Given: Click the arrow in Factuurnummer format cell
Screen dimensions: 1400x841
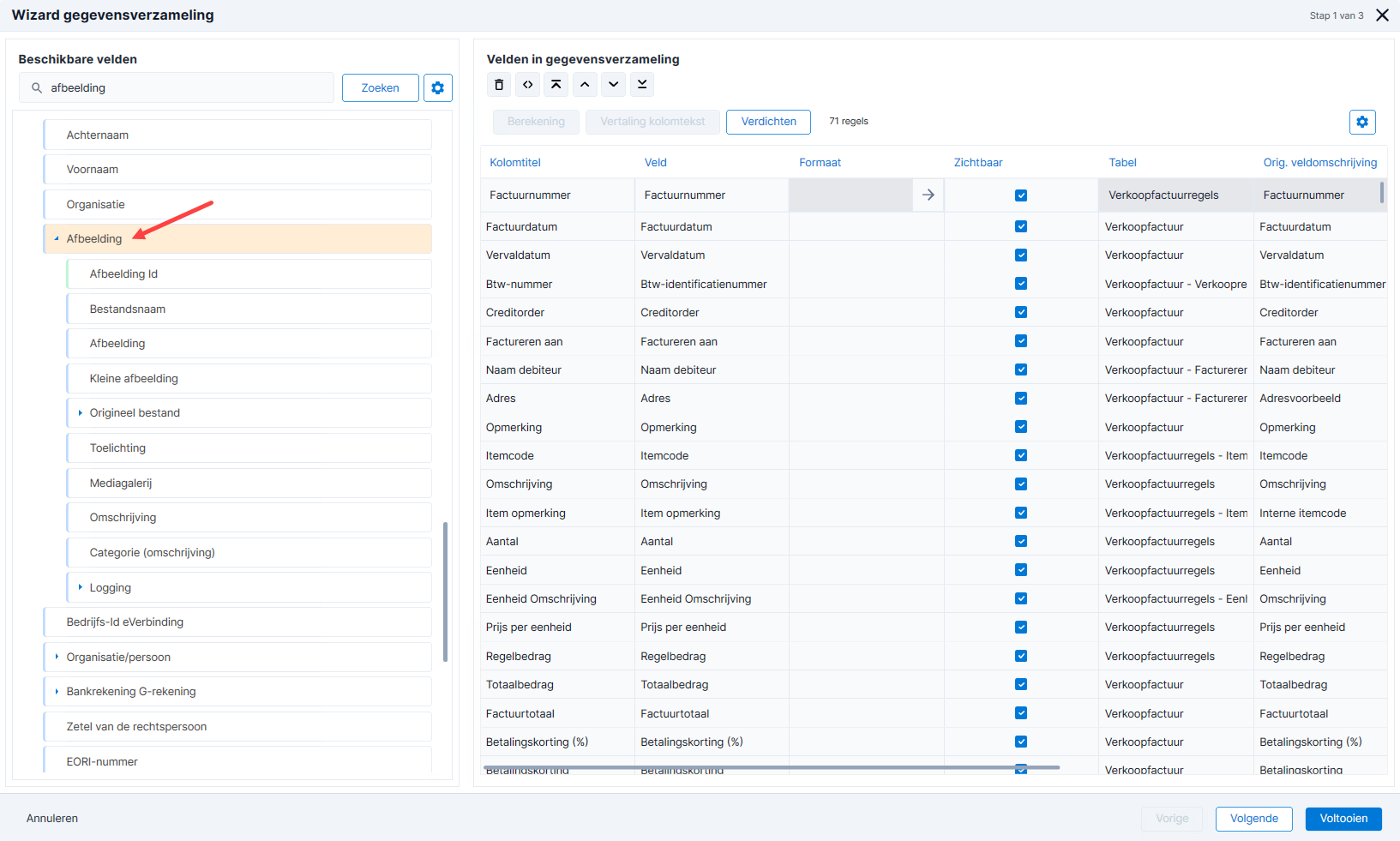Looking at the screenshot, I should point(928,195).
